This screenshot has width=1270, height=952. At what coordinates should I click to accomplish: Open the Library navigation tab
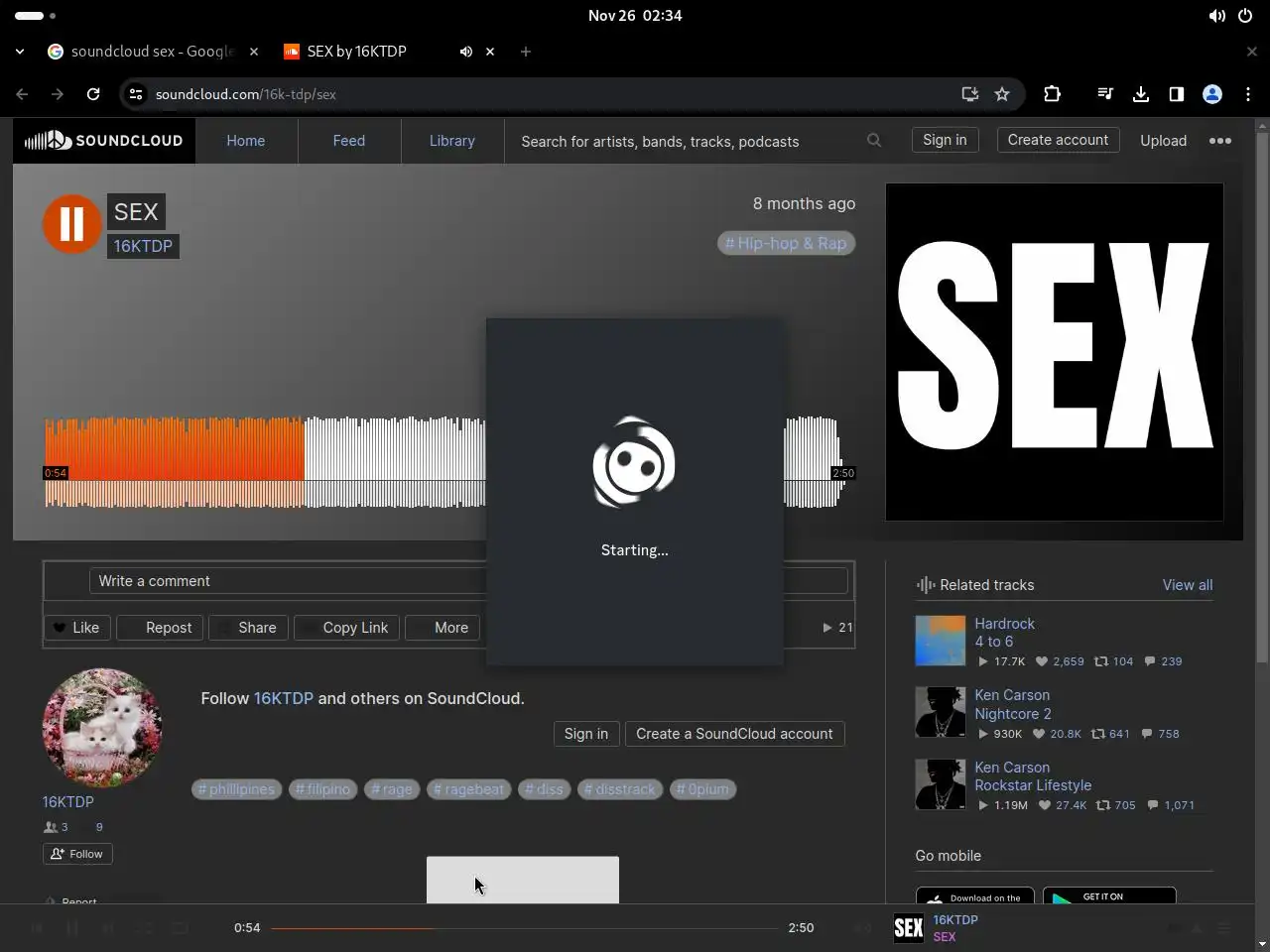click(452, 141)
